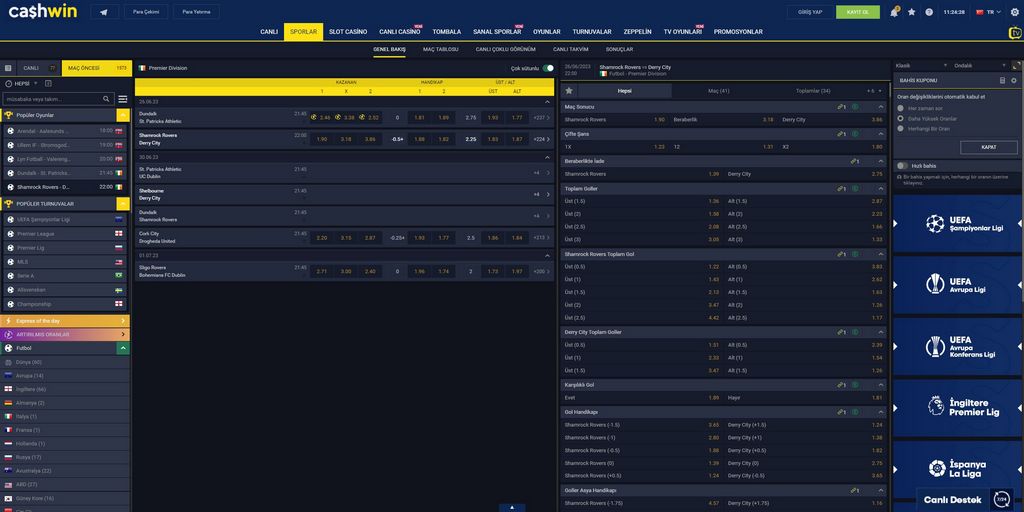Select odds 1.90 for Shamrock Rovers in Maç Sonucu
Viewport: 1024px width, 512px height.
(x=659, y=120)
